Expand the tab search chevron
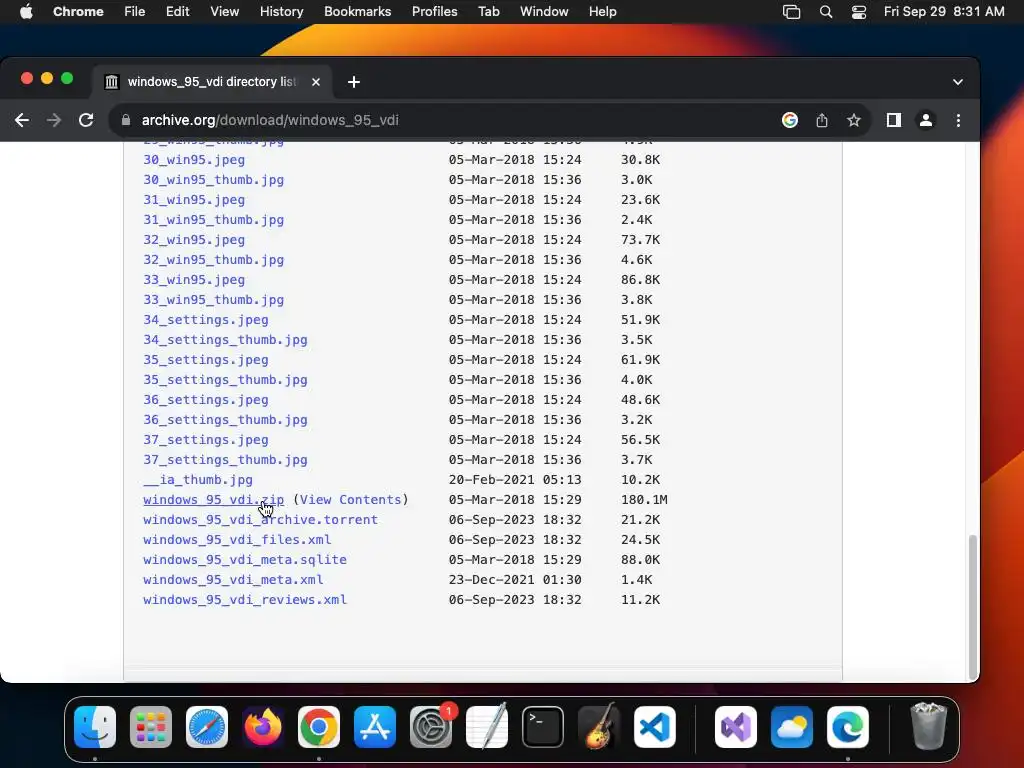 tap(957, 82)
